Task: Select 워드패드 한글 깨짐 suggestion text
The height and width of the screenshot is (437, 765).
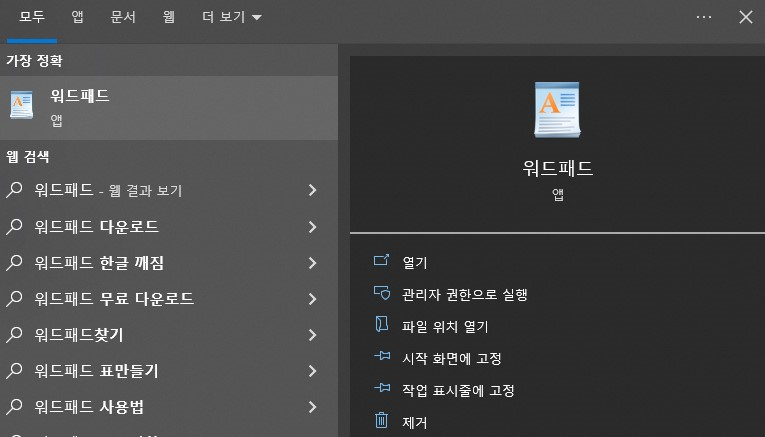Action: [x=99, y=262]
